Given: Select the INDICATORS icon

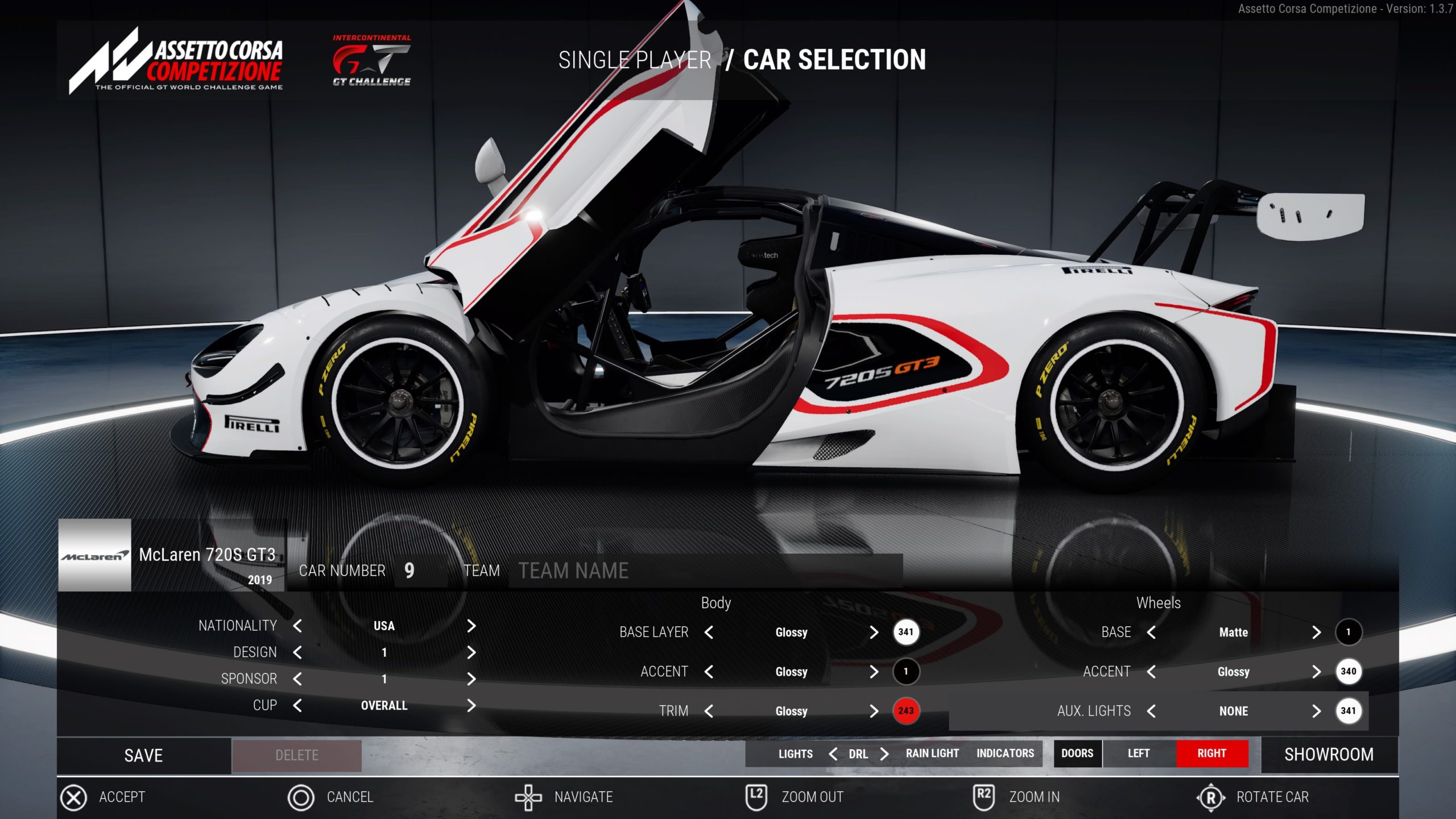Looking at the screenshot, I should pyautogui.click(x=1005, y=754).
